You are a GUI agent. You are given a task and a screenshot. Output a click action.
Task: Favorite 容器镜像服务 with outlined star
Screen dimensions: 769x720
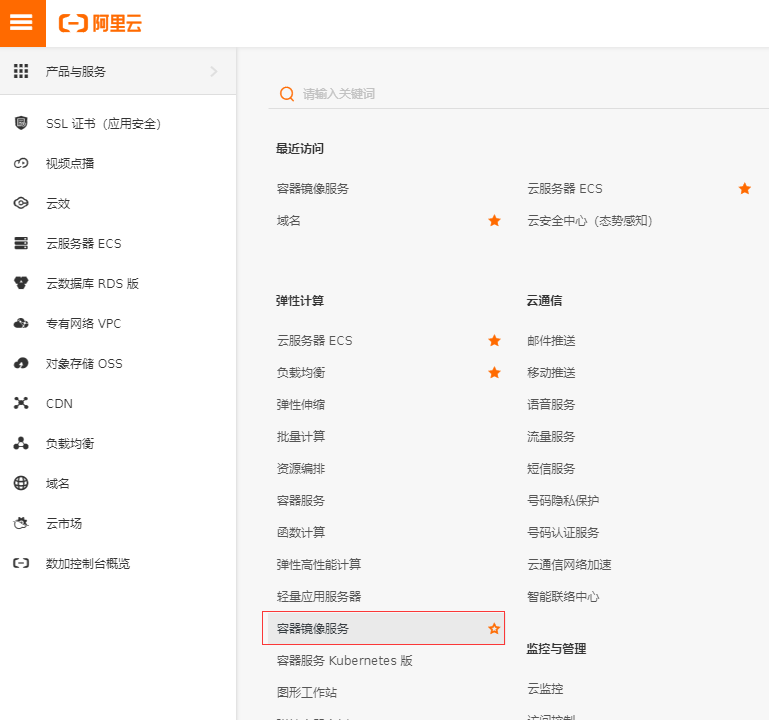(x=494, y=628)
